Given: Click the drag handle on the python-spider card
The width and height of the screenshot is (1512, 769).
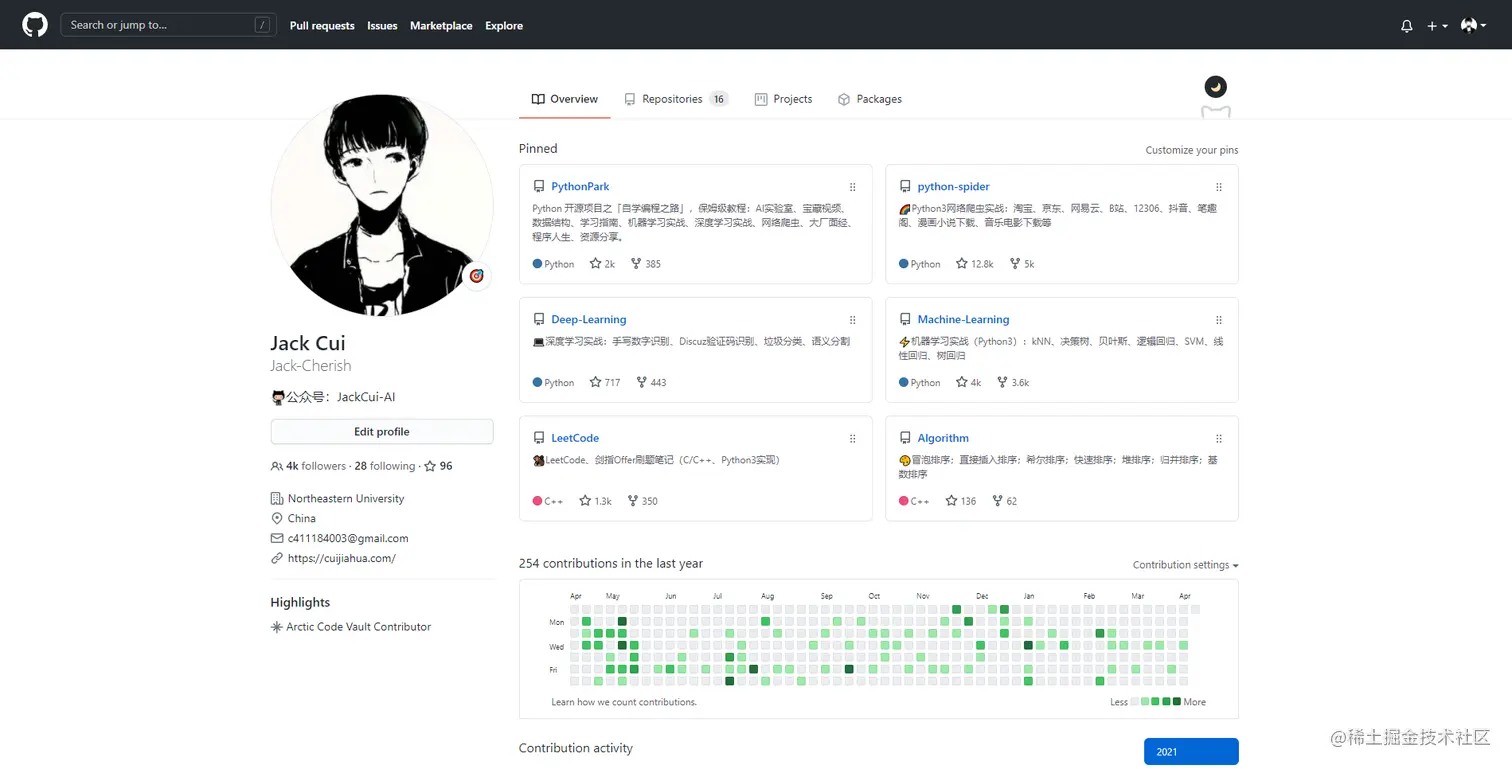Looking at the screenshot, I should coord(1219,187).
